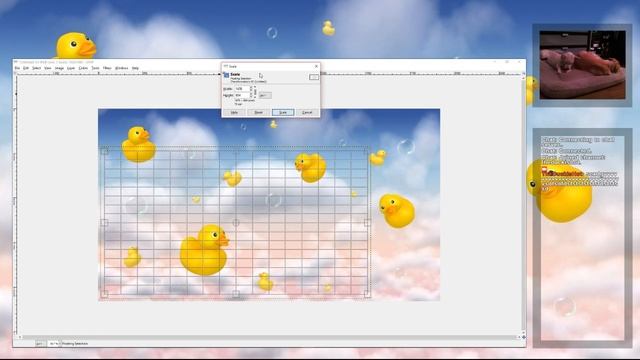Click the bottom-right scale handle on the canvas

tap(367, 293)
